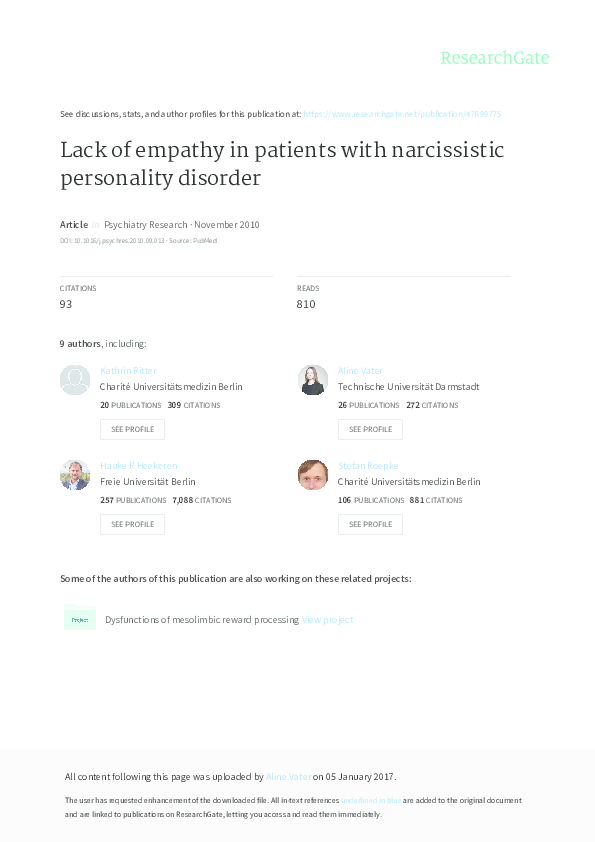Click the DOI source link

[x=110, y=239]
